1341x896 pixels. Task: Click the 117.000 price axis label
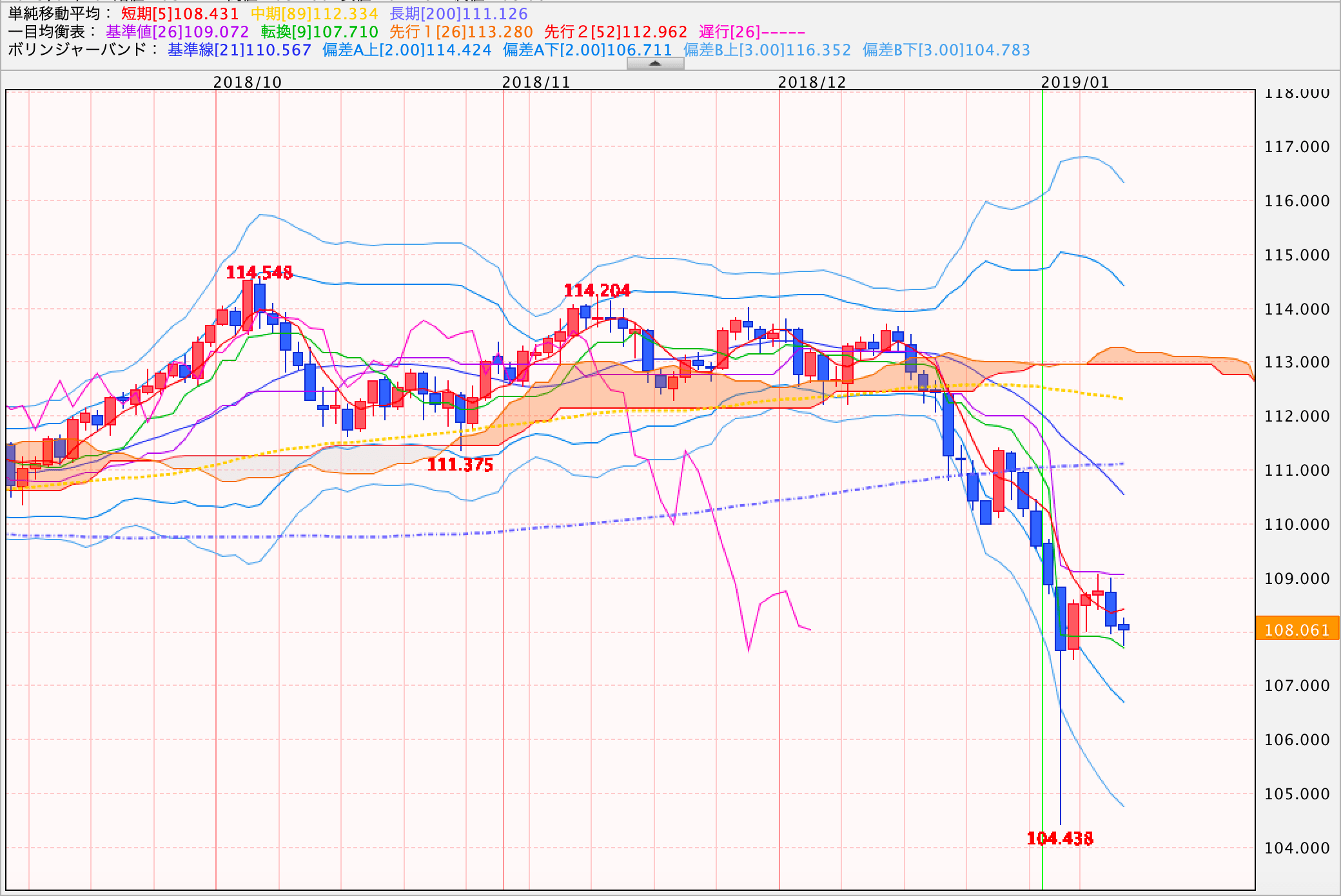coord(1297,147)
